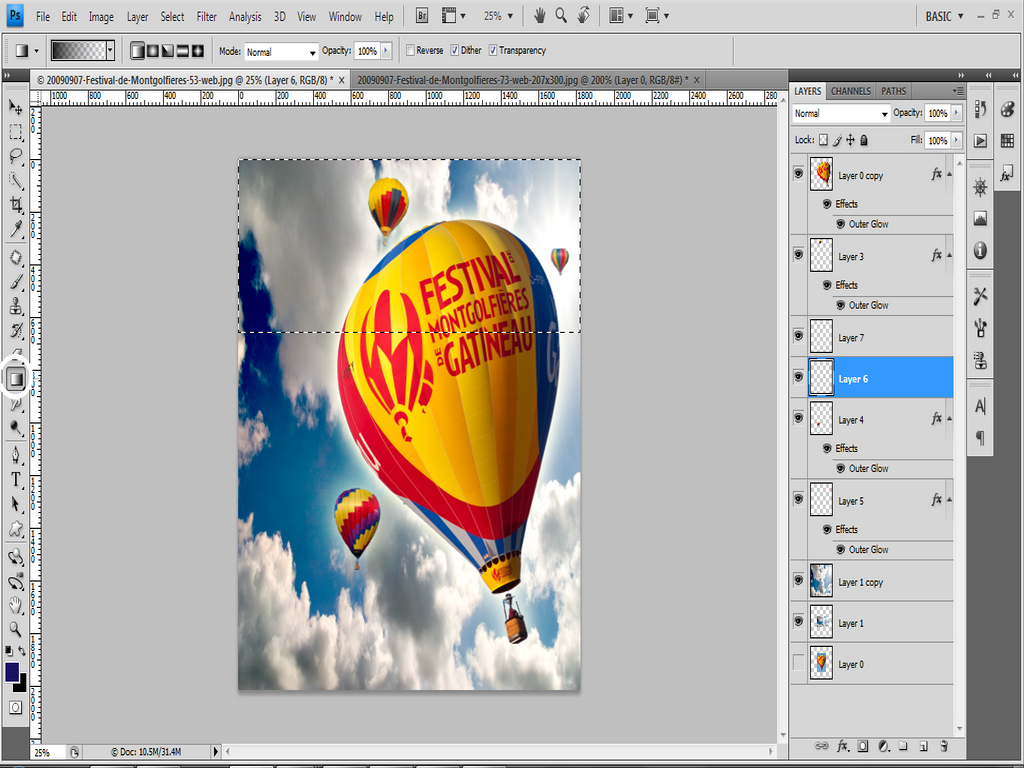
Task: Collapse effects of Layer 0 copy
Action: (949, 174)
